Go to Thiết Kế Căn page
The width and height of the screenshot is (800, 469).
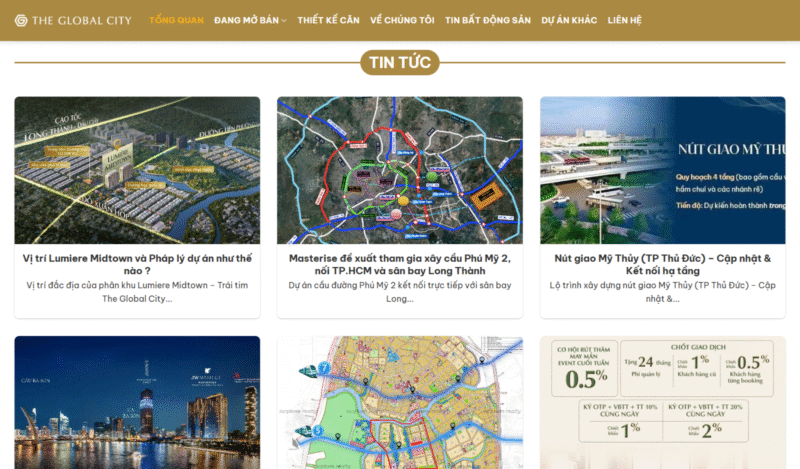click(328, 20)
